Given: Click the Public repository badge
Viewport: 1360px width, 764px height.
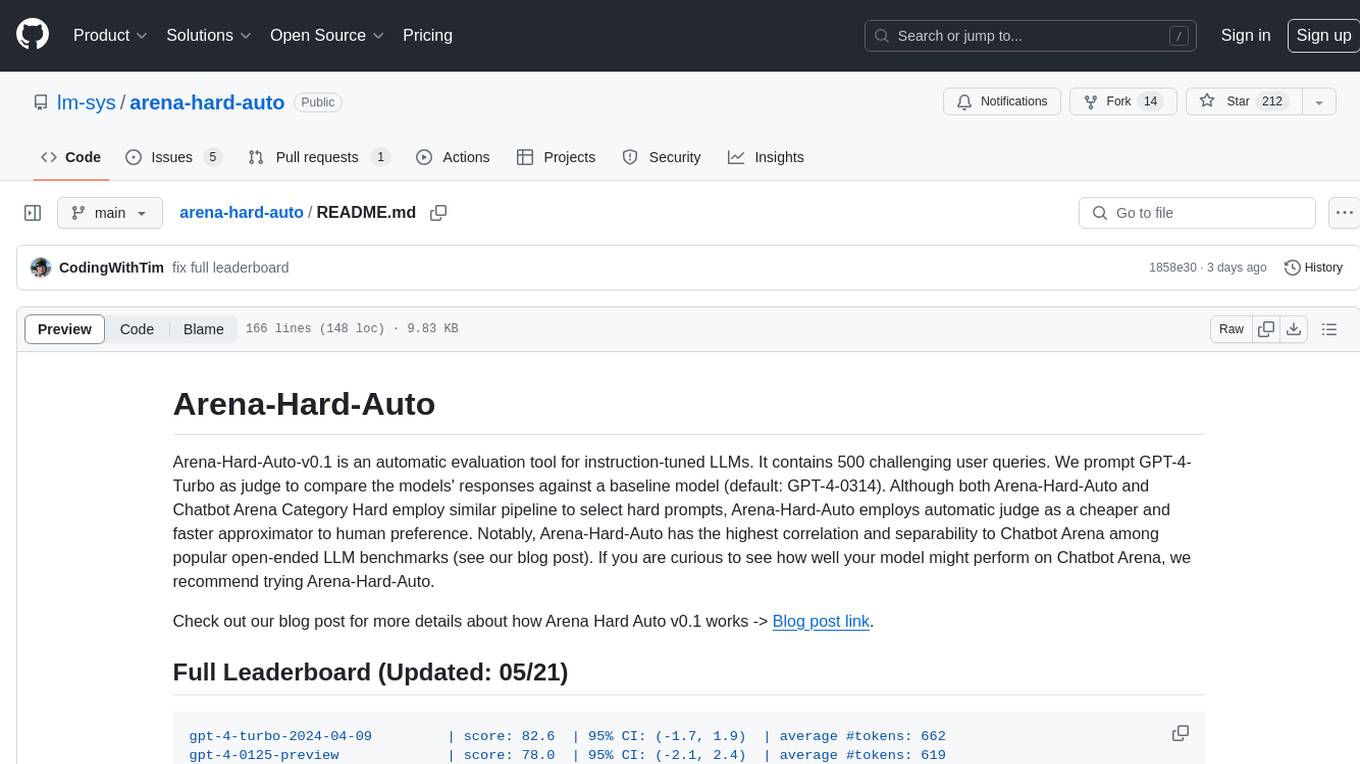Looking at the screenshot, I should (318, 102).
